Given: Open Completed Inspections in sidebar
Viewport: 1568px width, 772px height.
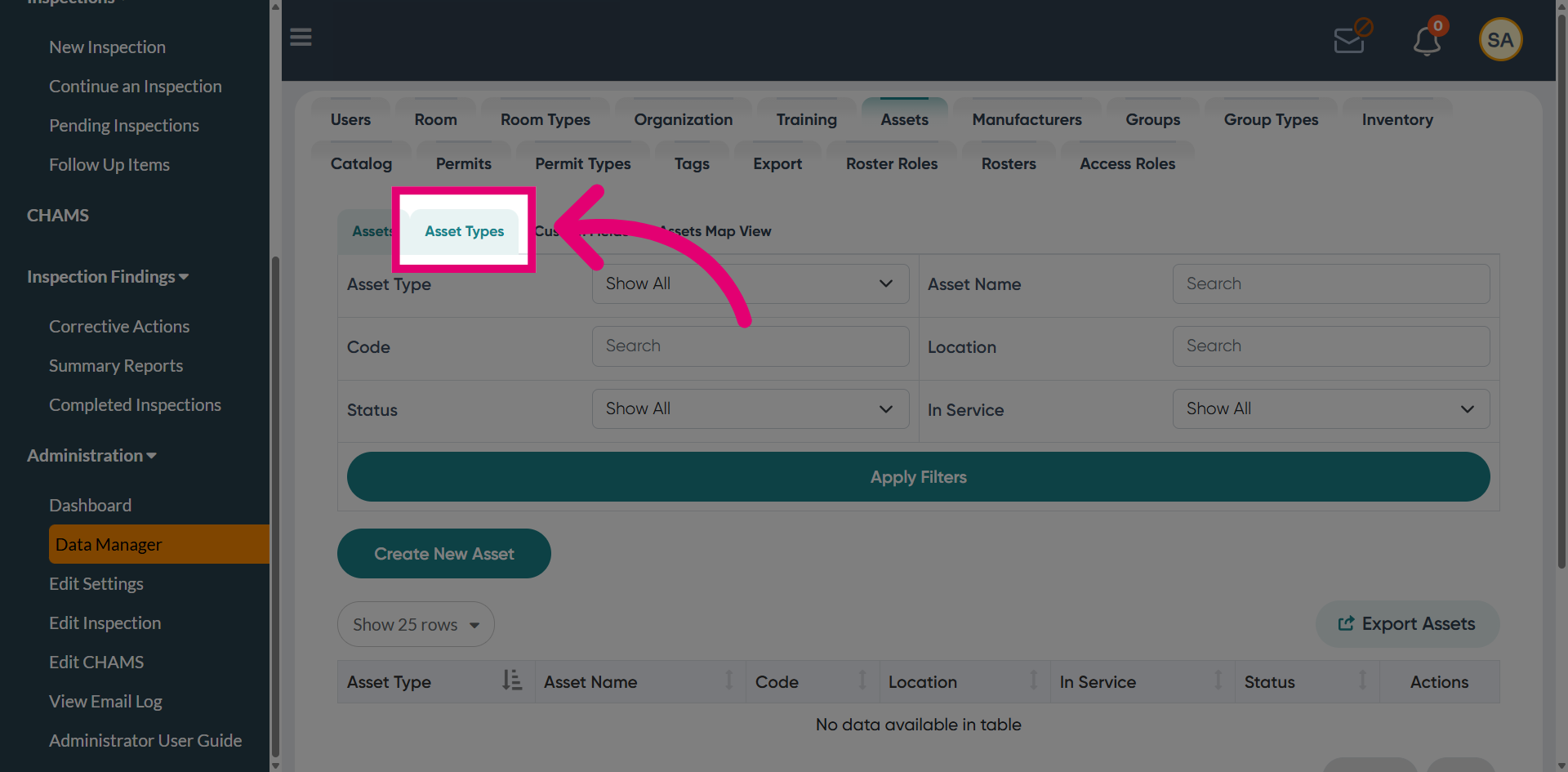Looking at the screenshot, I should point(135,405).
